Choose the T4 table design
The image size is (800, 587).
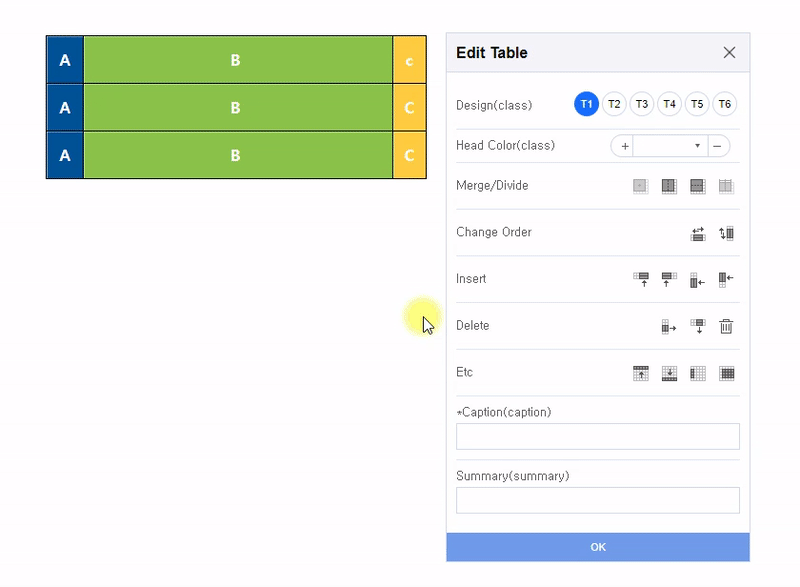pyautogui.click(x=669, y=104)
